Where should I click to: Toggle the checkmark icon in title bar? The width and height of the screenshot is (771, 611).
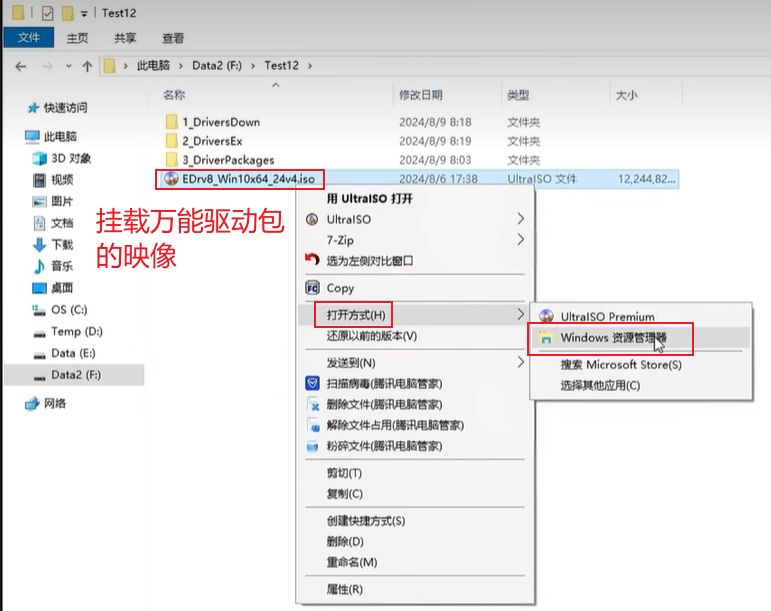click(x=47, y=13)
